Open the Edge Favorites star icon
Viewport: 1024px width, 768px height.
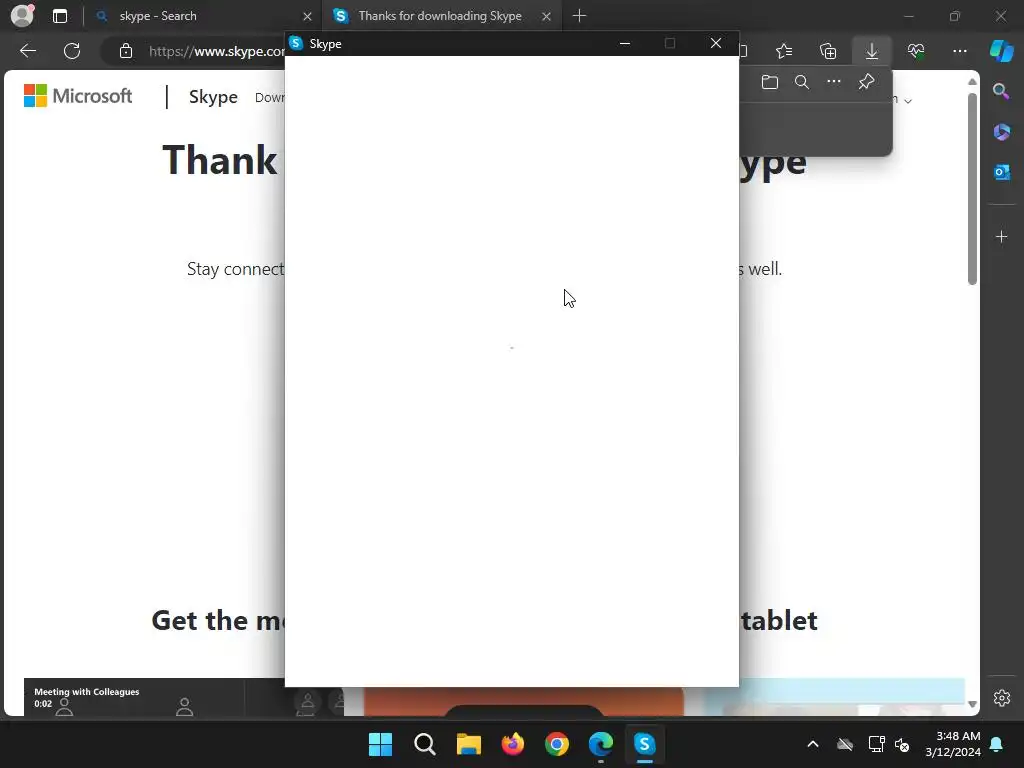[x=784, y=51]
